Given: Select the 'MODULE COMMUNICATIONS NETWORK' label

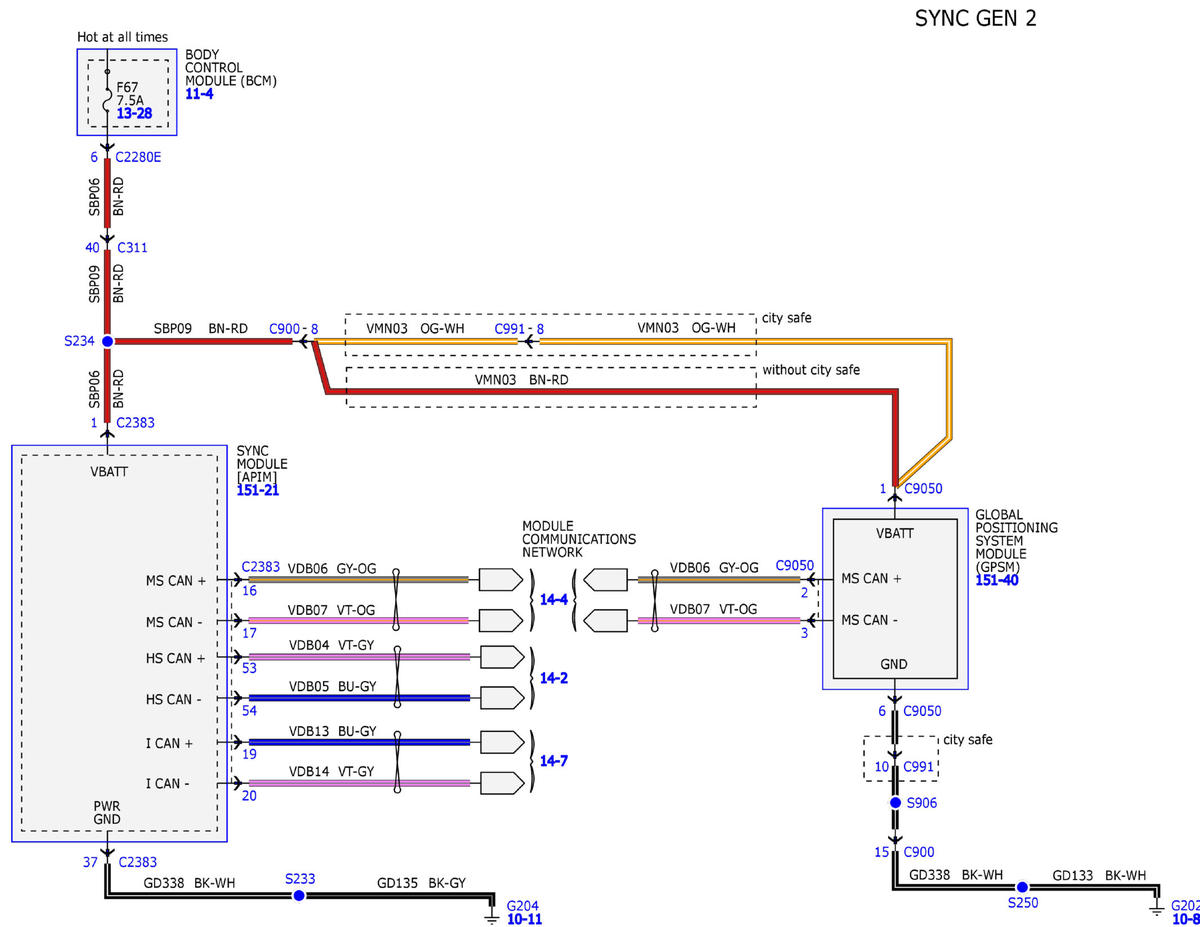Looking at the screenshot, I should pyautogui.click(x=579, y=539).
